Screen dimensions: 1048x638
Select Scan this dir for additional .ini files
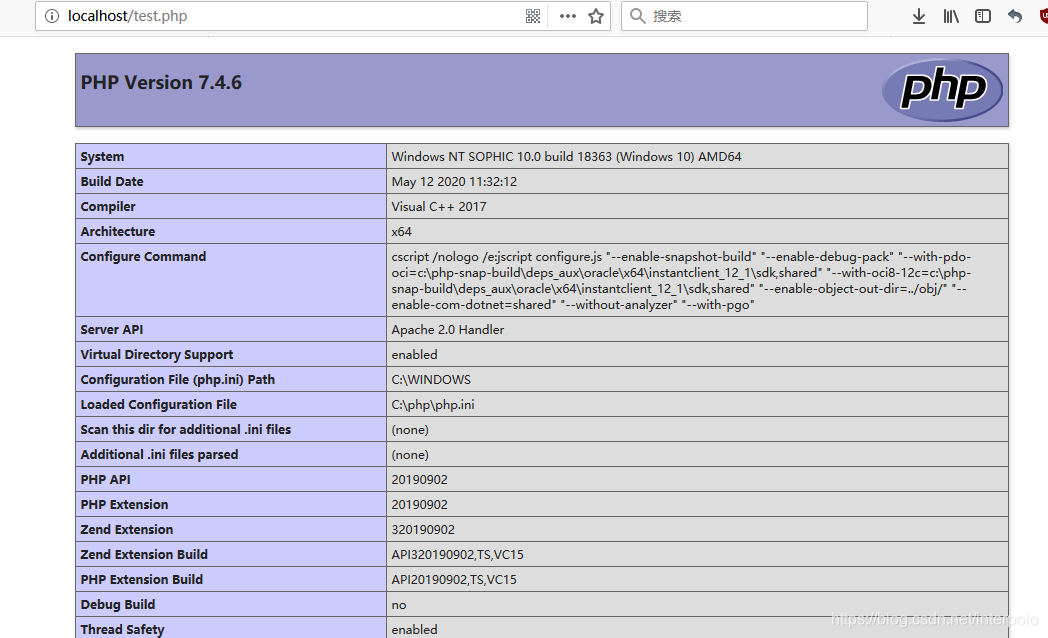[186, 430]
